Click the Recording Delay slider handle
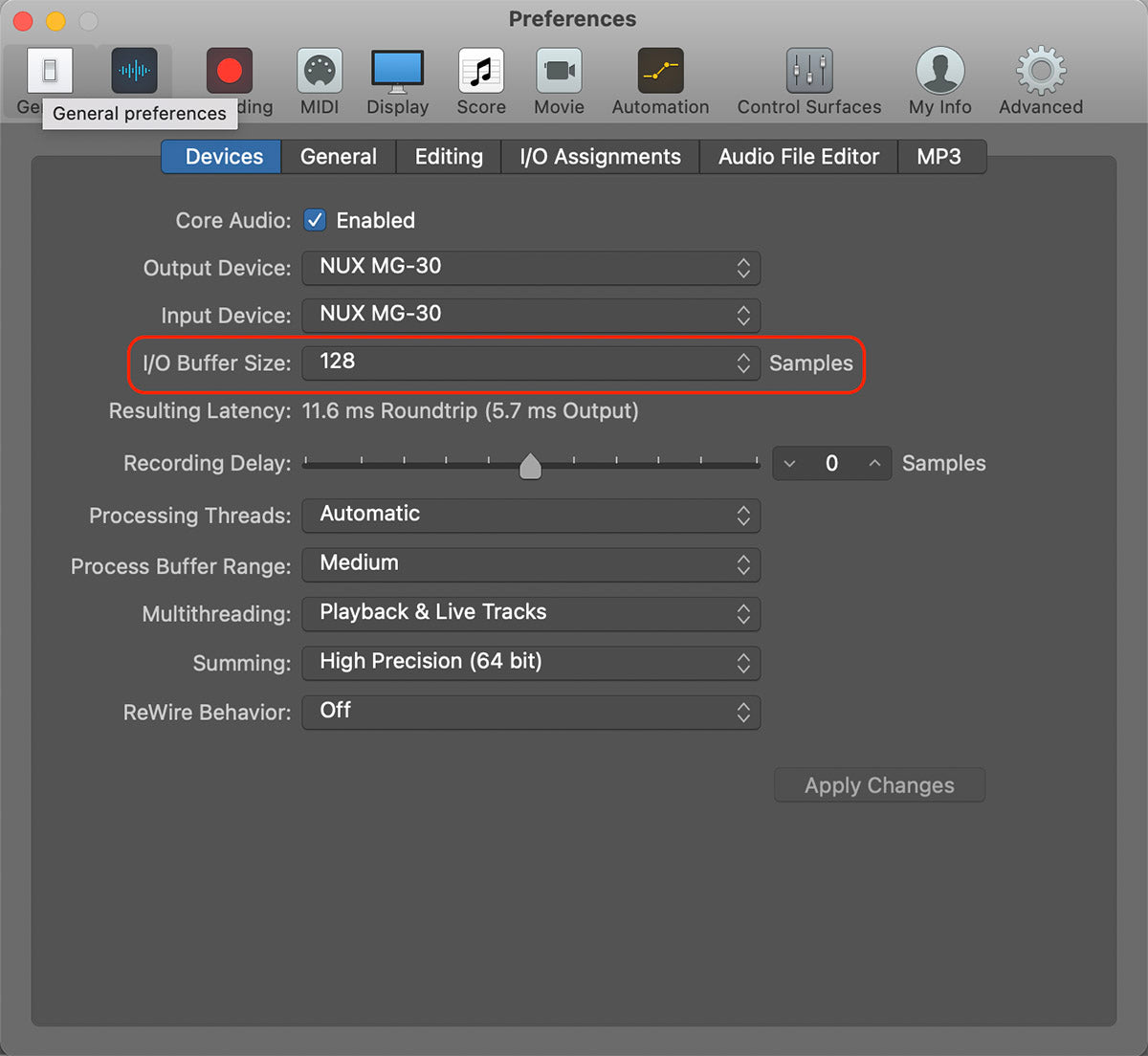The height and width of the screenshot is (1056, 1148). click(530, 466)
